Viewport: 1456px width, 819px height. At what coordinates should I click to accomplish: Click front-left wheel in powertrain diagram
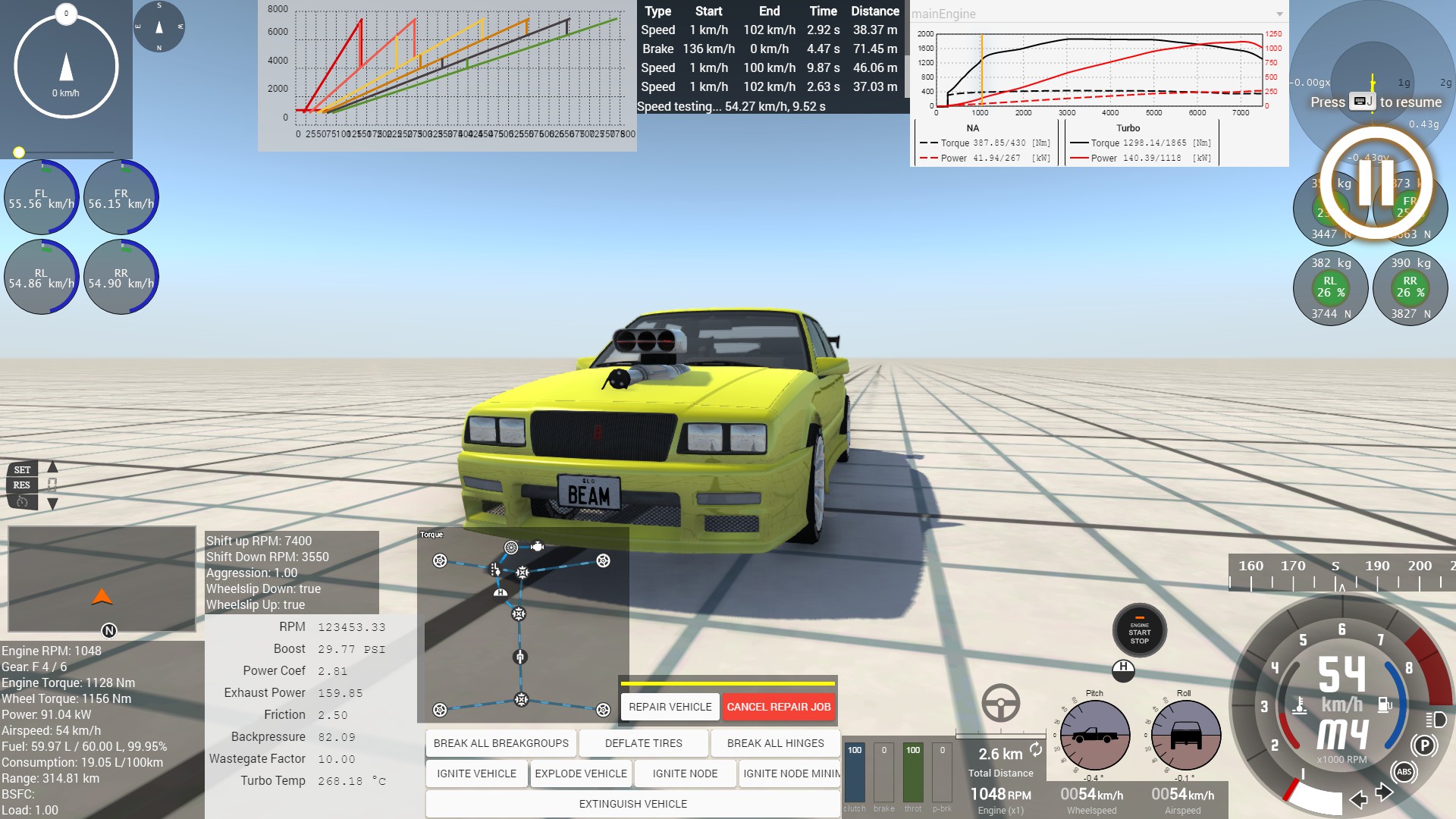[x=440, y=560]
